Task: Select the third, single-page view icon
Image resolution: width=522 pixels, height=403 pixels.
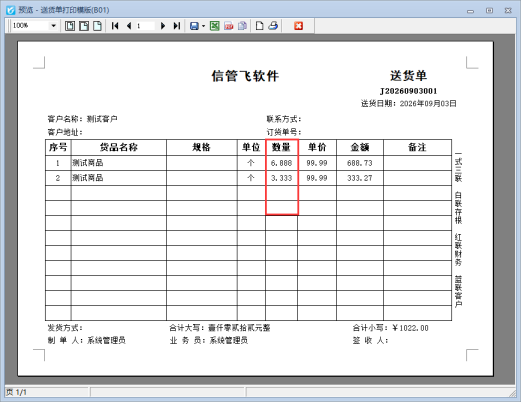Action: click(x=97, y=26)
